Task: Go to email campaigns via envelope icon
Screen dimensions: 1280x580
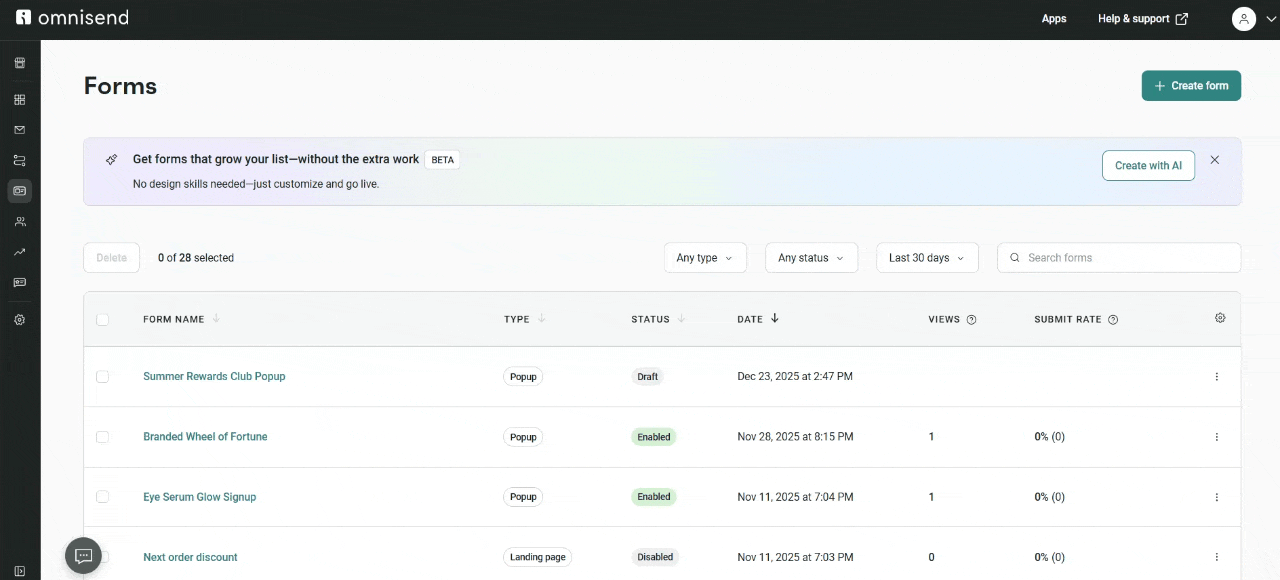Action: 19,130
